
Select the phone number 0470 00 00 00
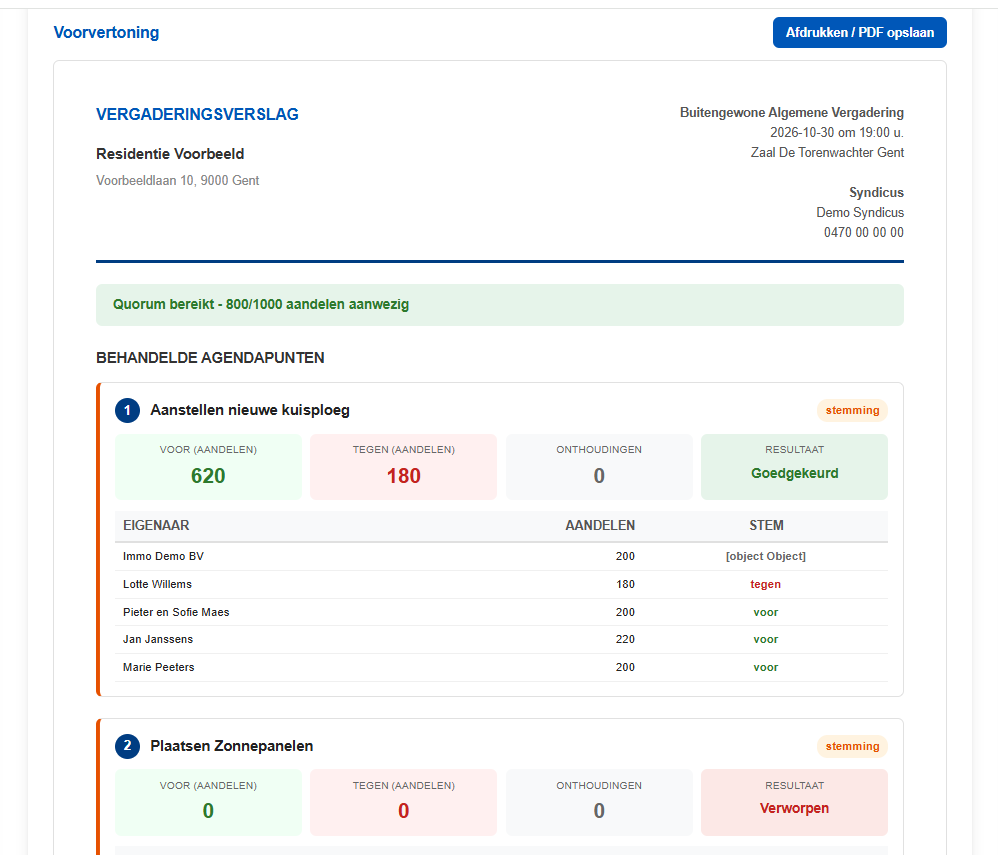pyautogui.click(x=864, y=232)
